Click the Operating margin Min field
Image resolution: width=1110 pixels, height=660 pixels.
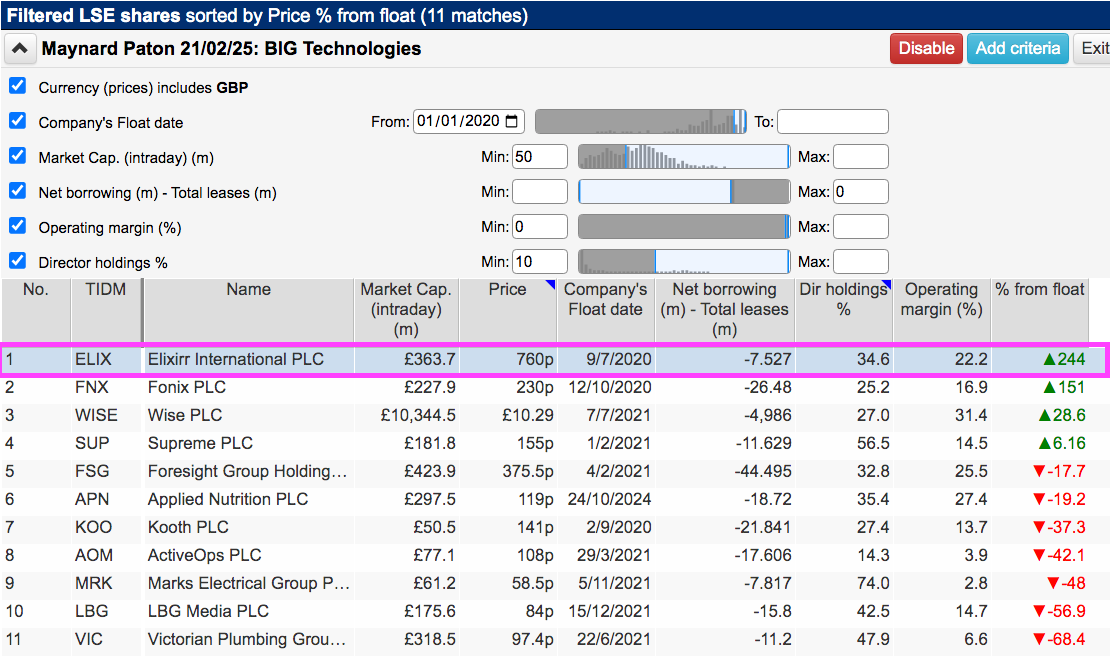(539, 227)
